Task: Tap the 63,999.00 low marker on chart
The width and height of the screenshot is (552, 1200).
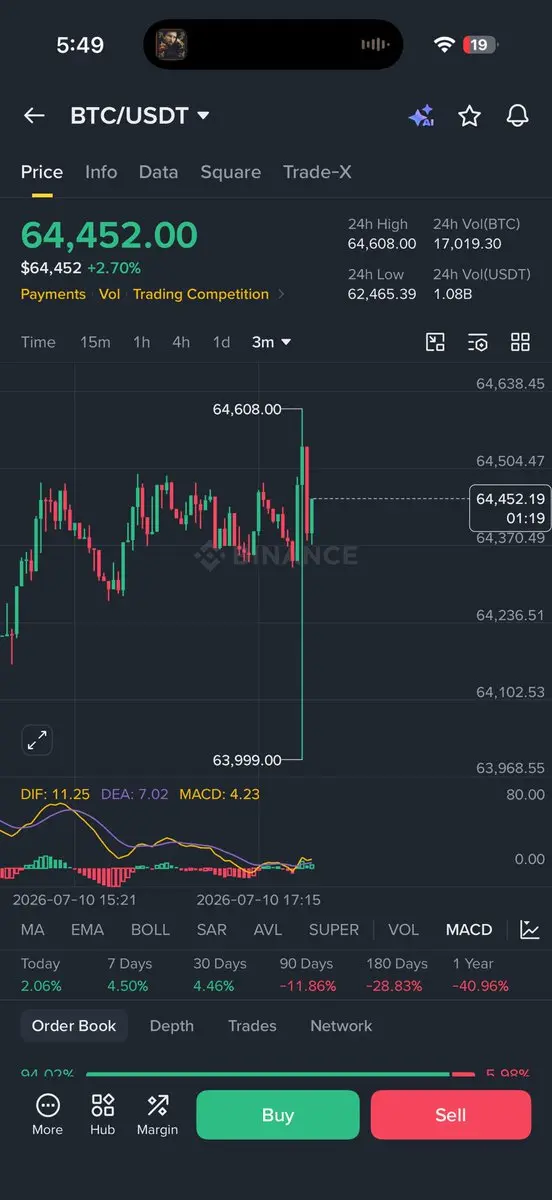Action: pyautogui.click(x=247, y=760)
